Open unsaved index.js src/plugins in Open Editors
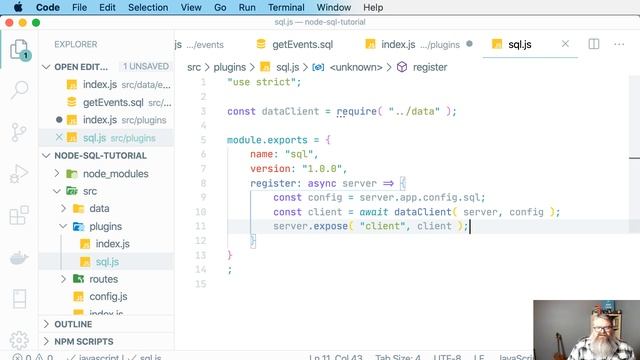This screenshot has width=640, height=360. coord(106,120)
